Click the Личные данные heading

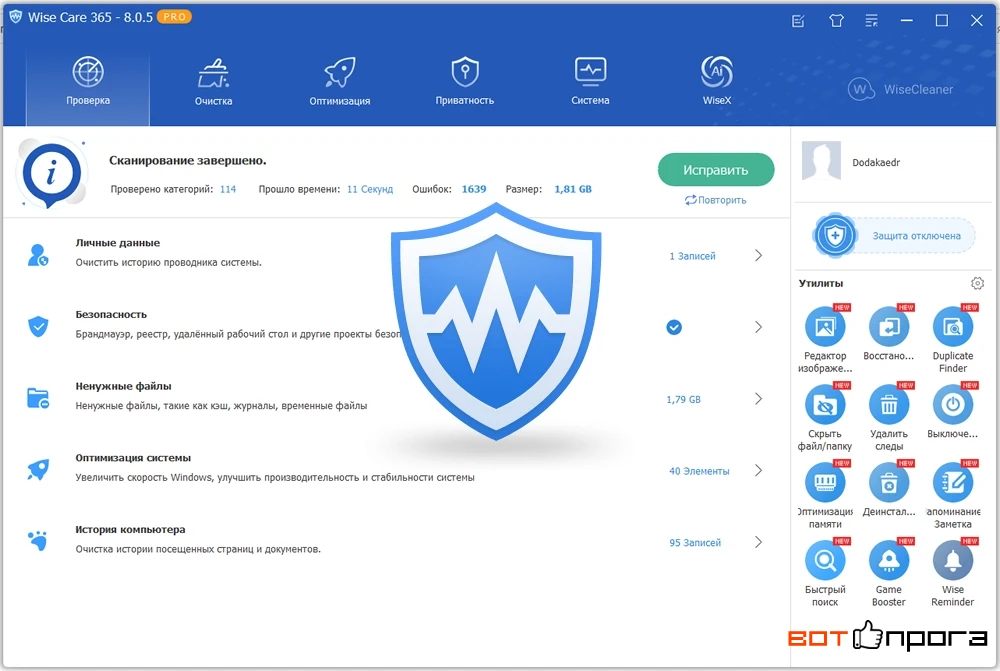tap(117, 242)
